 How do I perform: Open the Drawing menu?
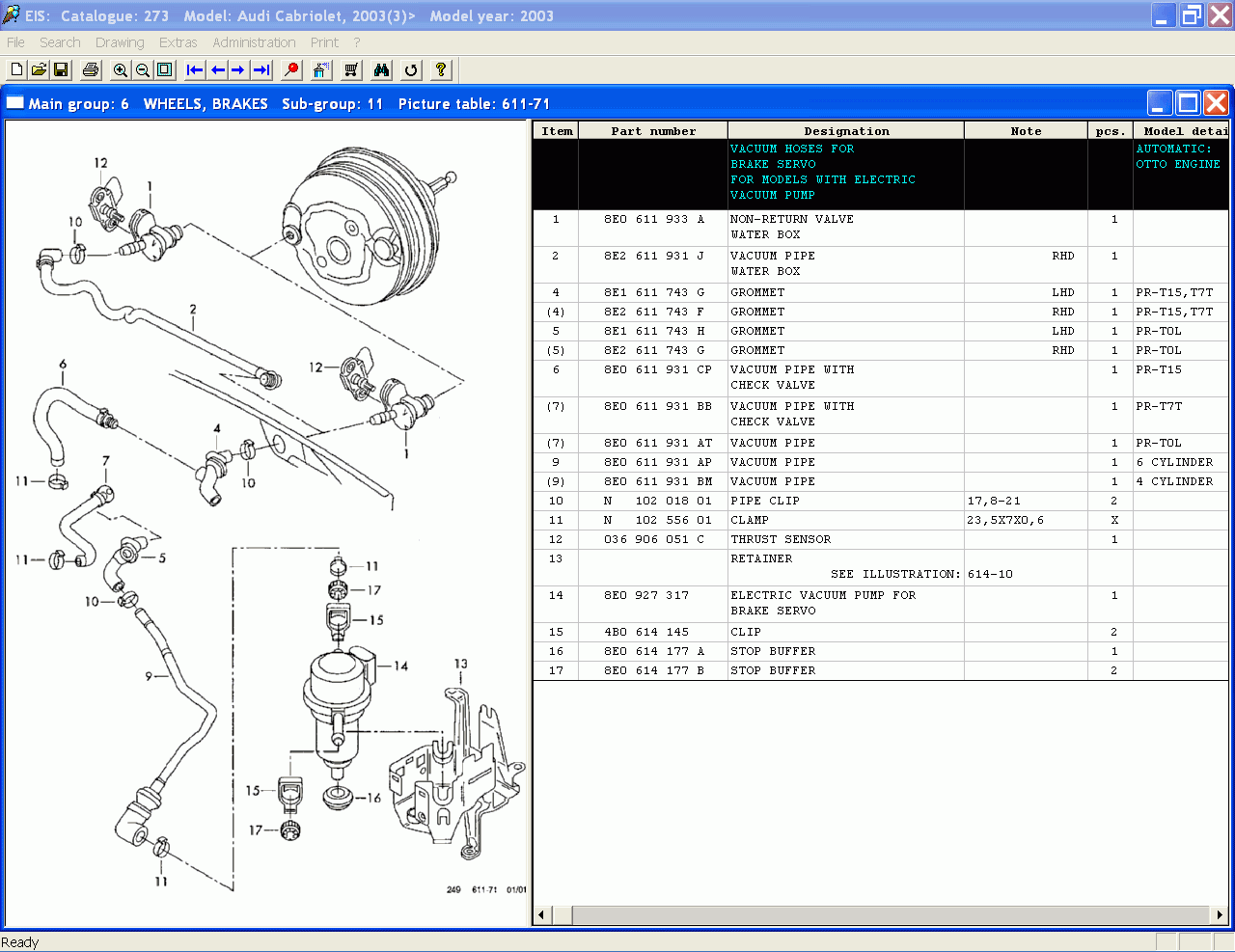point(120,42)
